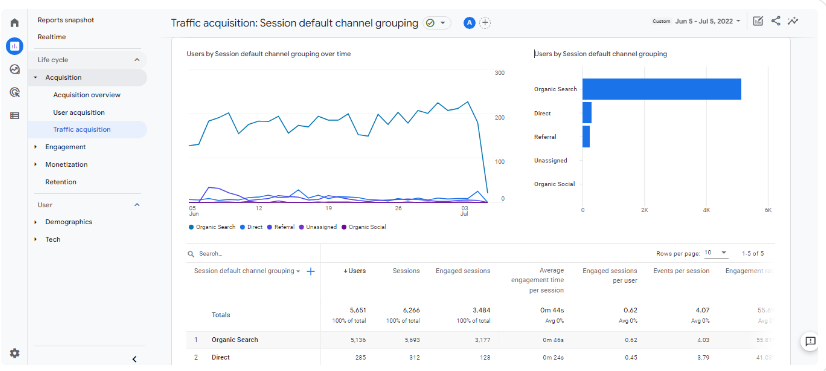Open the feedback icon at bottom right

[810, 341]
